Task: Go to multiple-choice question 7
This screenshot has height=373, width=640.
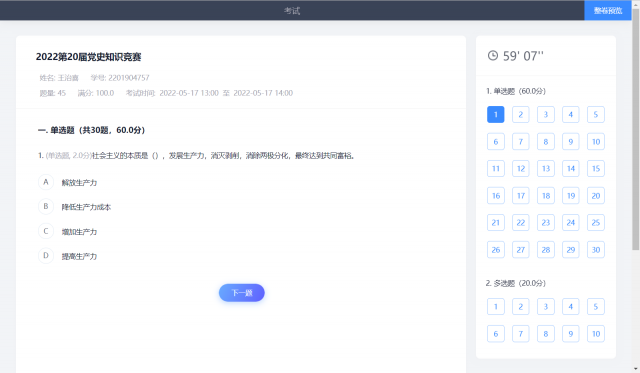Action: click(520, 334)
